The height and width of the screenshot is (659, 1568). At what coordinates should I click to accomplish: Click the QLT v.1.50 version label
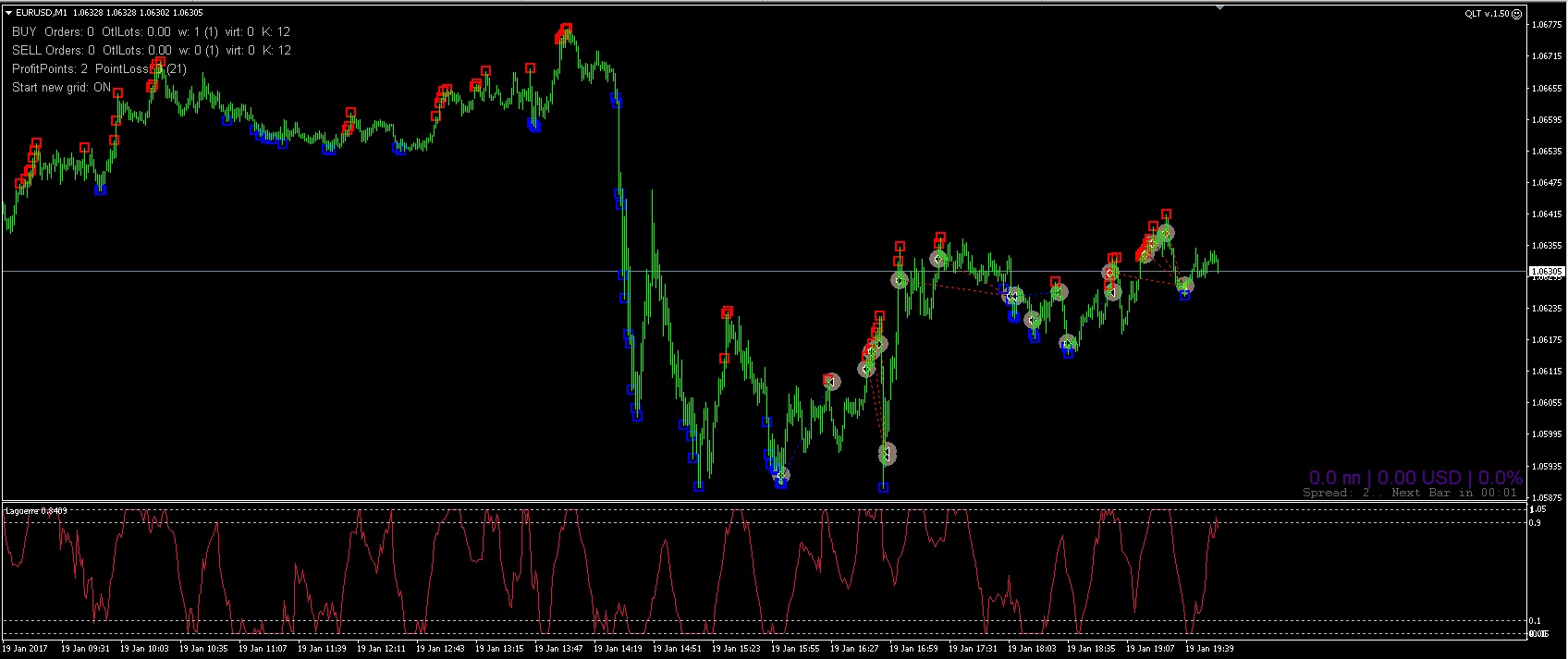coord(1487,14)
